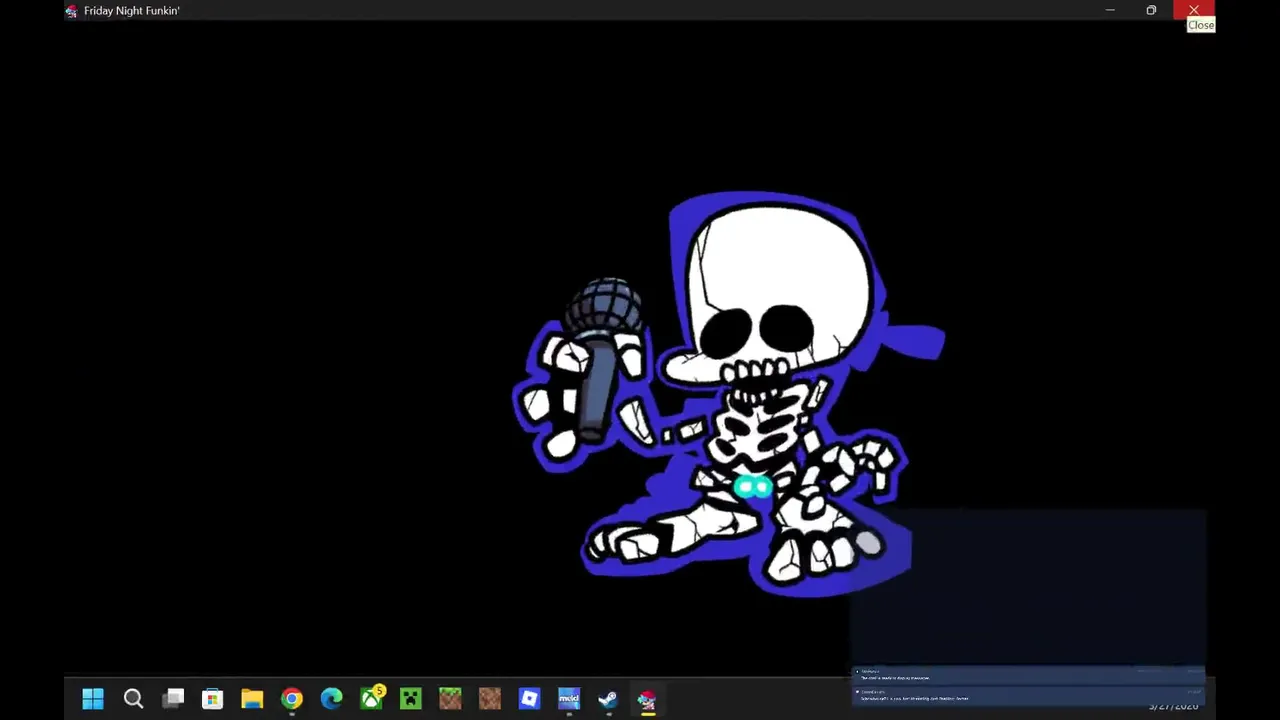Launch Microsoft Store from taskbar
The image size is (1280, 720).
coord(212,699)
